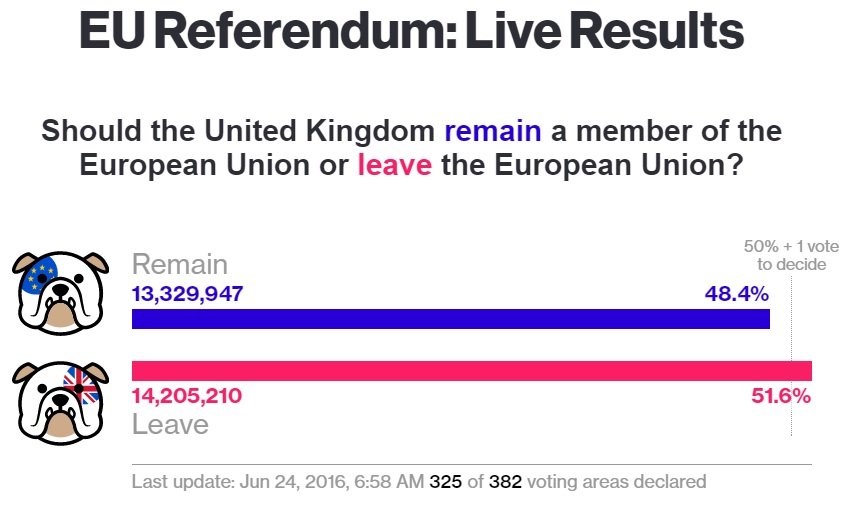Select the Remain vote count 13,329,947
Screen dimensions: 846x507
point(187,293)
